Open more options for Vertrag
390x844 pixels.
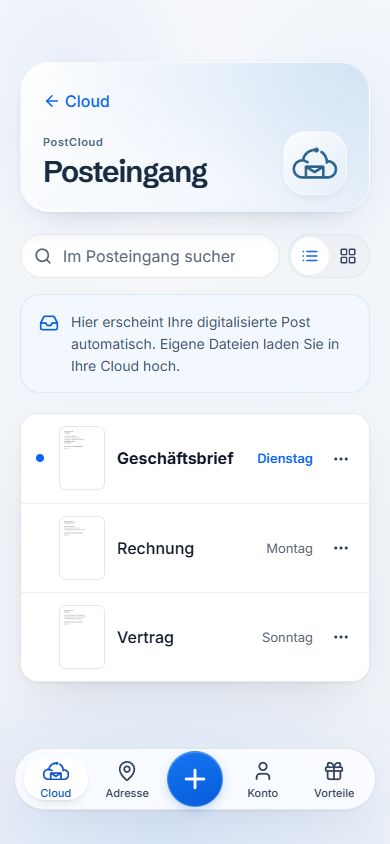(x=341, y=637)
